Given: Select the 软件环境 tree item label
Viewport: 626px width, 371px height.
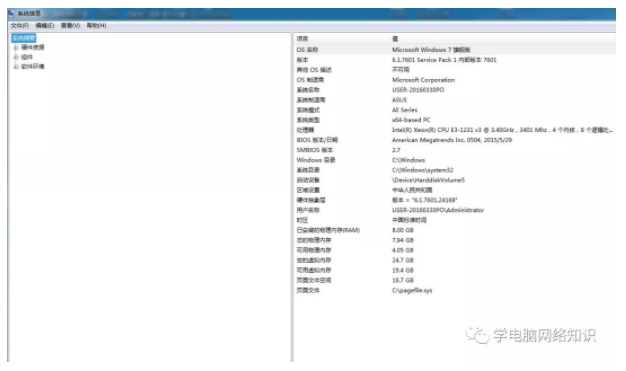Looking at the screenshot, I should pos(33,67).
